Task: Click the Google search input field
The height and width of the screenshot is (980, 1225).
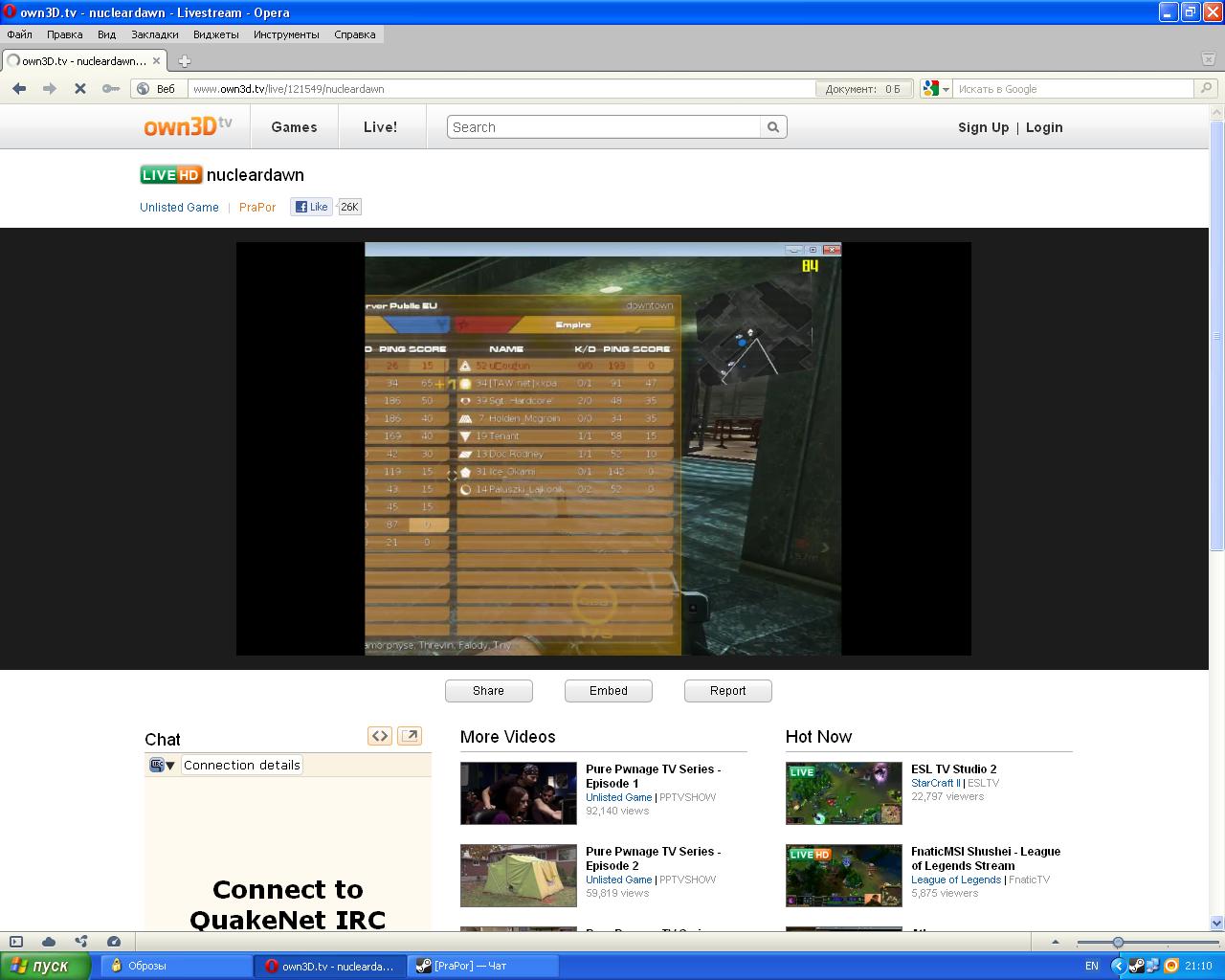Action: point(1075,89)
